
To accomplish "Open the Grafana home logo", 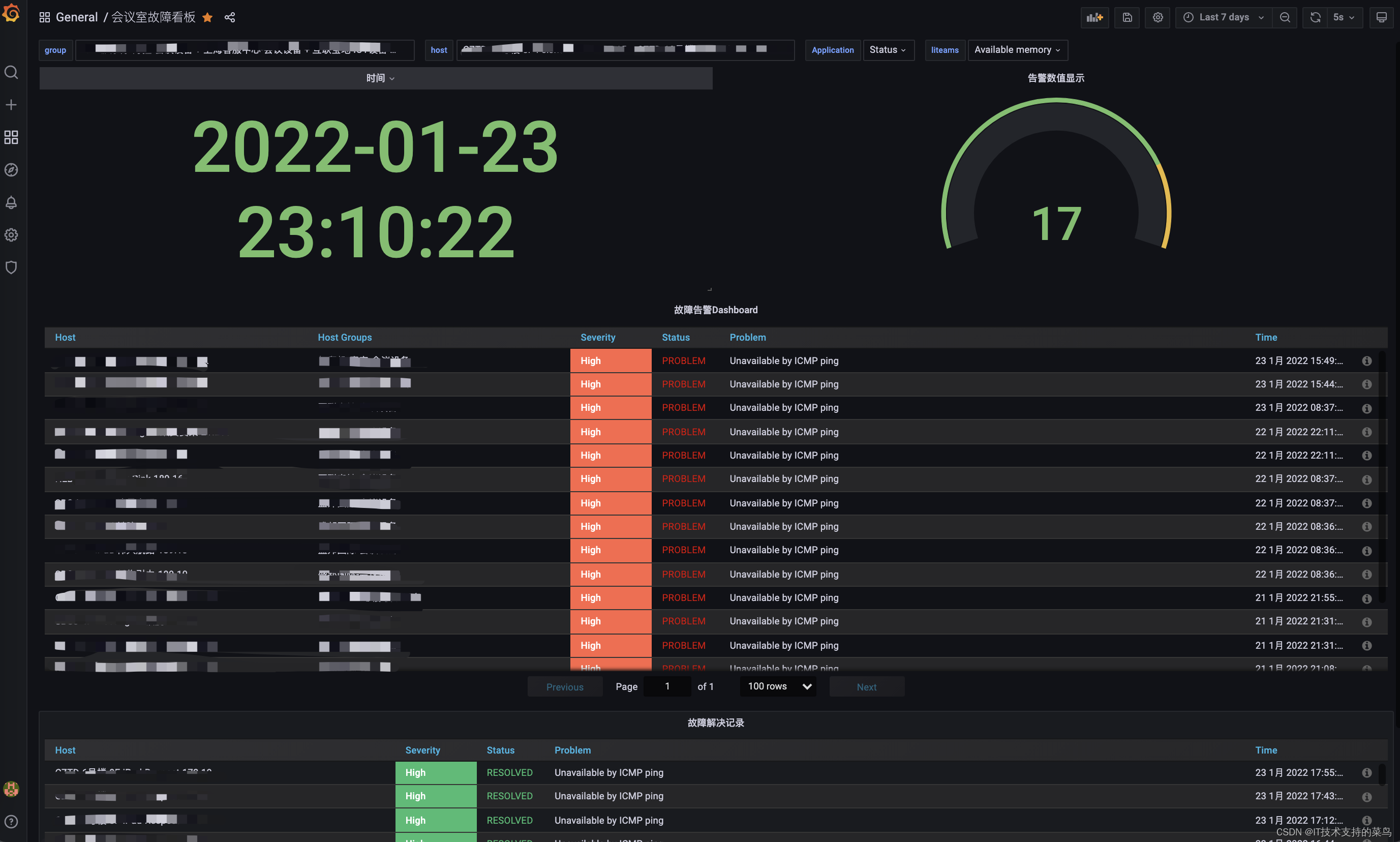I will point(11,13).
